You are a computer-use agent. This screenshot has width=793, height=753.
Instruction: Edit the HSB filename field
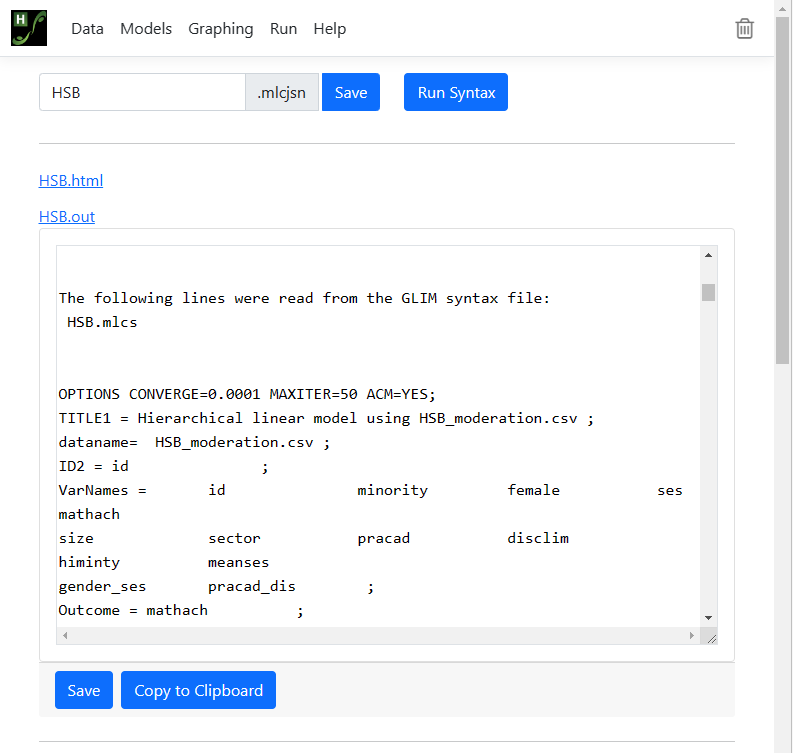[142, 92]
